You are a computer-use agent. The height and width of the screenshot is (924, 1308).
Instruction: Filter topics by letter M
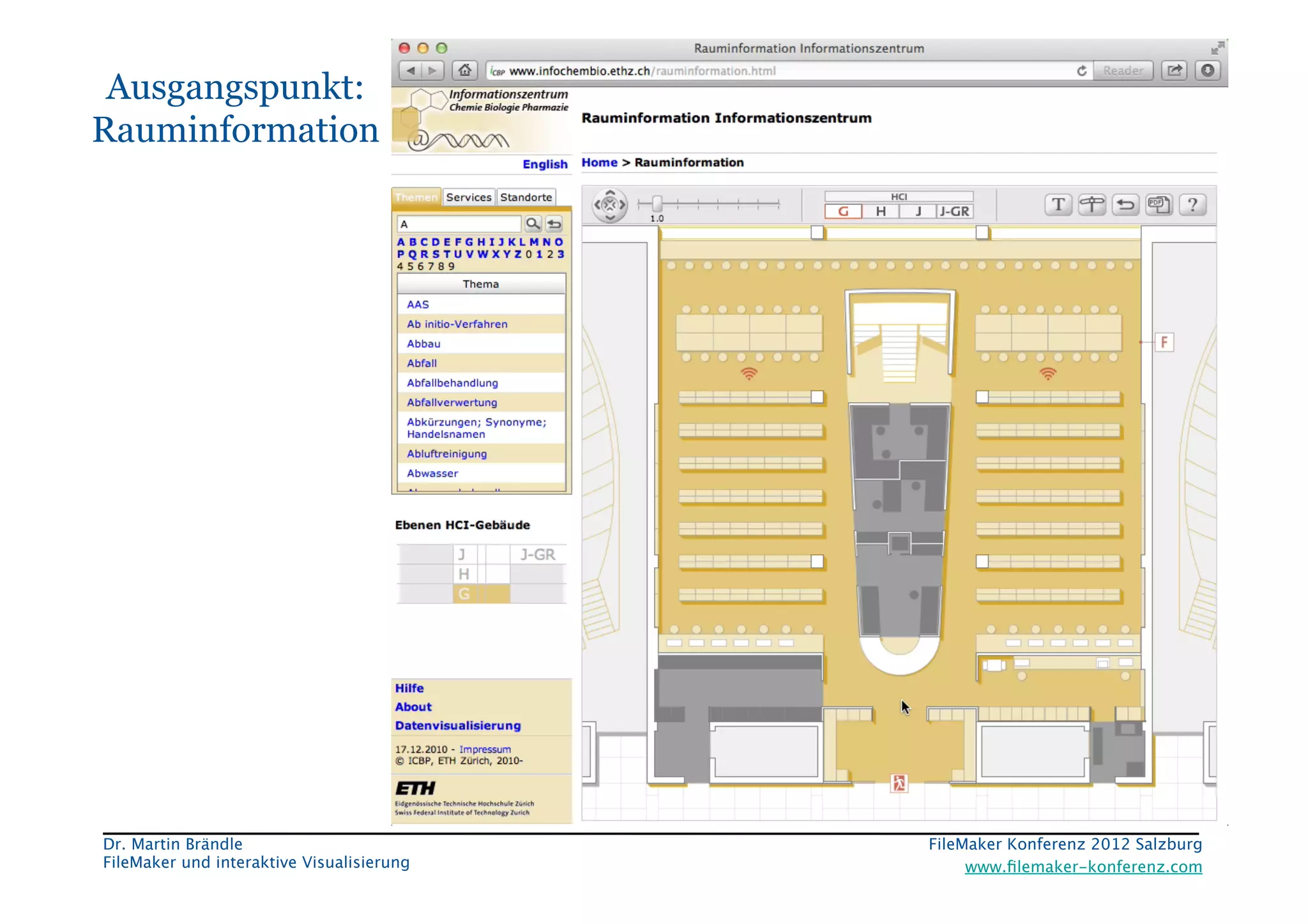click(x=533, y=242)
